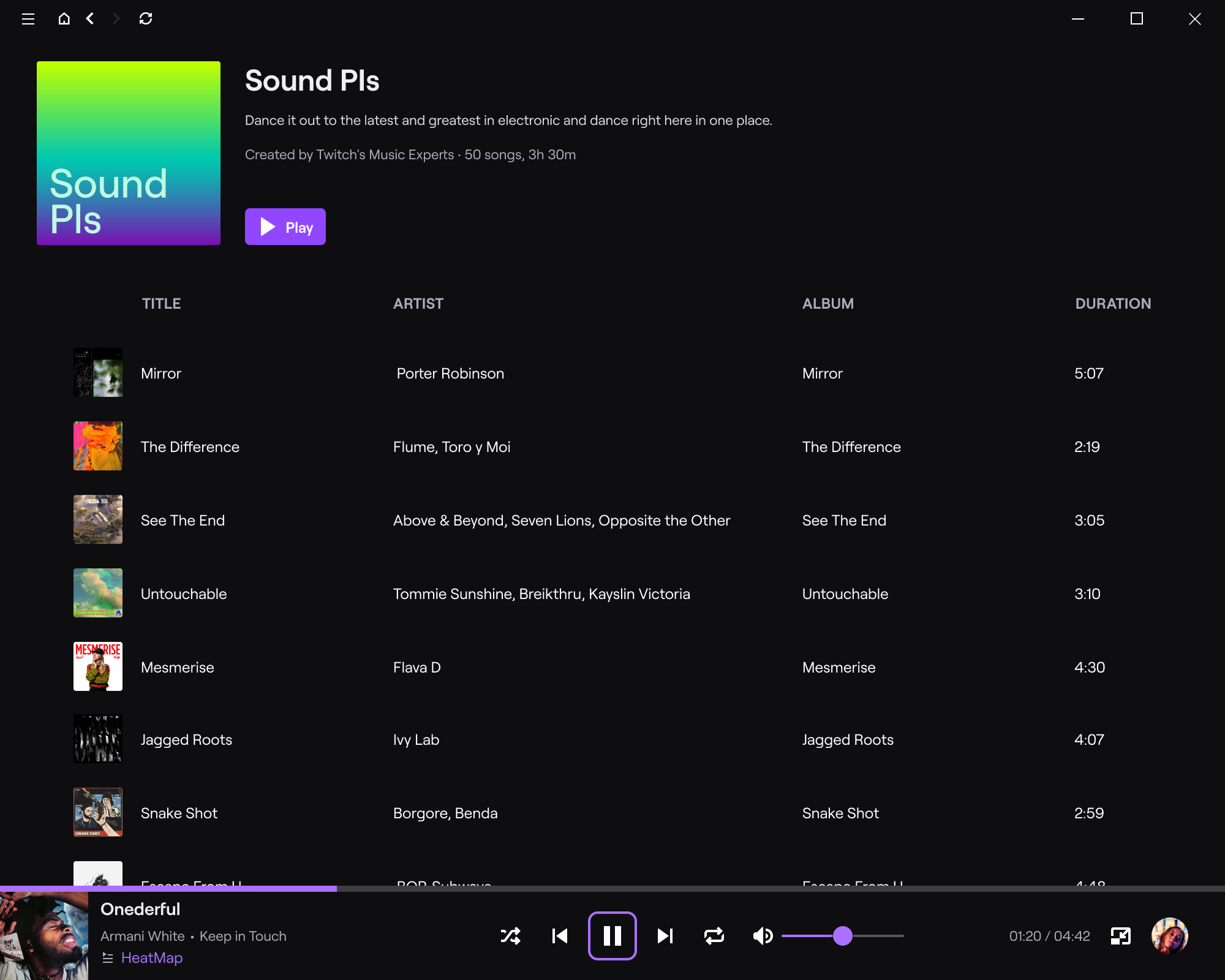Image resolution: width=1225 pixels, height=980 pixels.
Task: Sort songs by the Title column
Action: (x=161, y=303)
